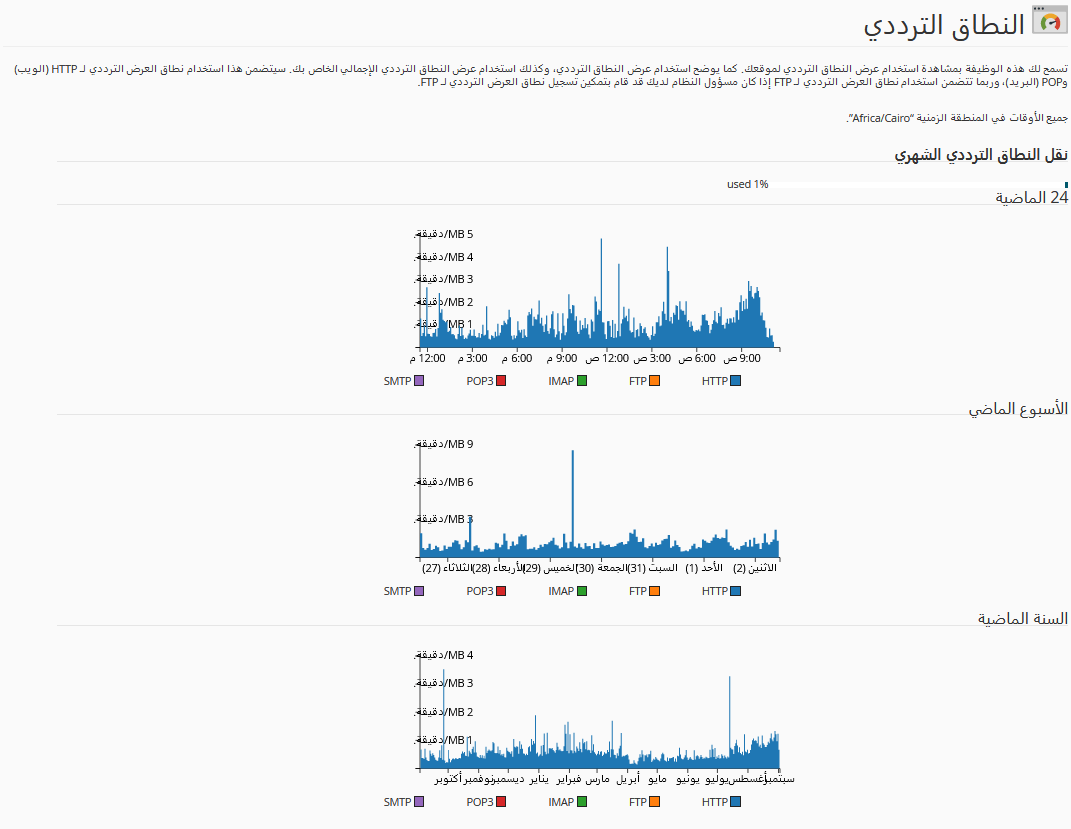Click the IMAP green swatch under the past-year chart
This screenshot has width=1071, height=829.
[582, 802]
